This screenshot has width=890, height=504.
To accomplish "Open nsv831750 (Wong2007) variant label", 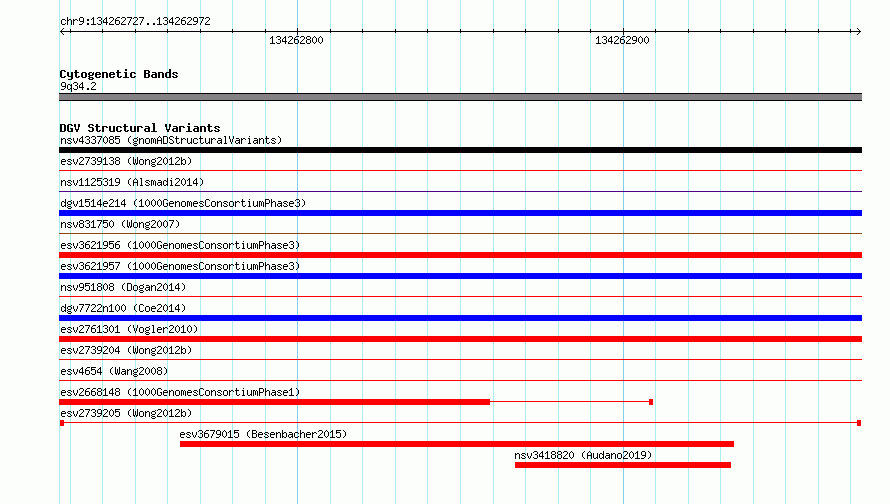I will (120, 224).
